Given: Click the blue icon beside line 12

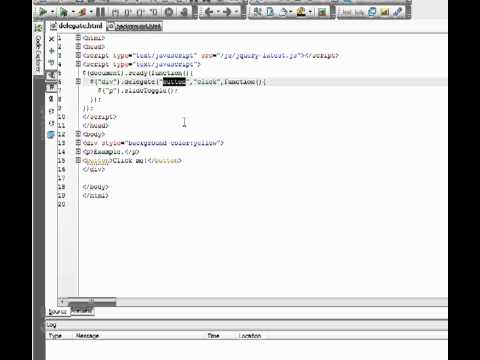Looking at the screenshot, I should pyautogui.click(x=51, y=135).
